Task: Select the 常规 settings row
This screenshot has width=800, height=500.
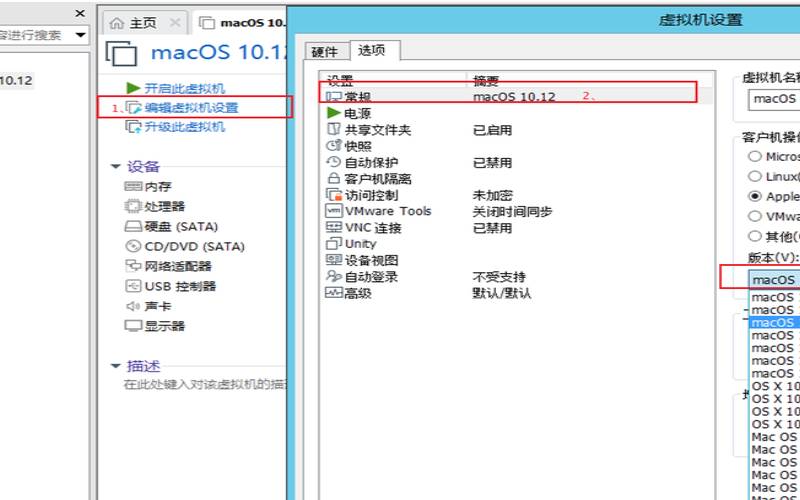Action: (516, 96)
